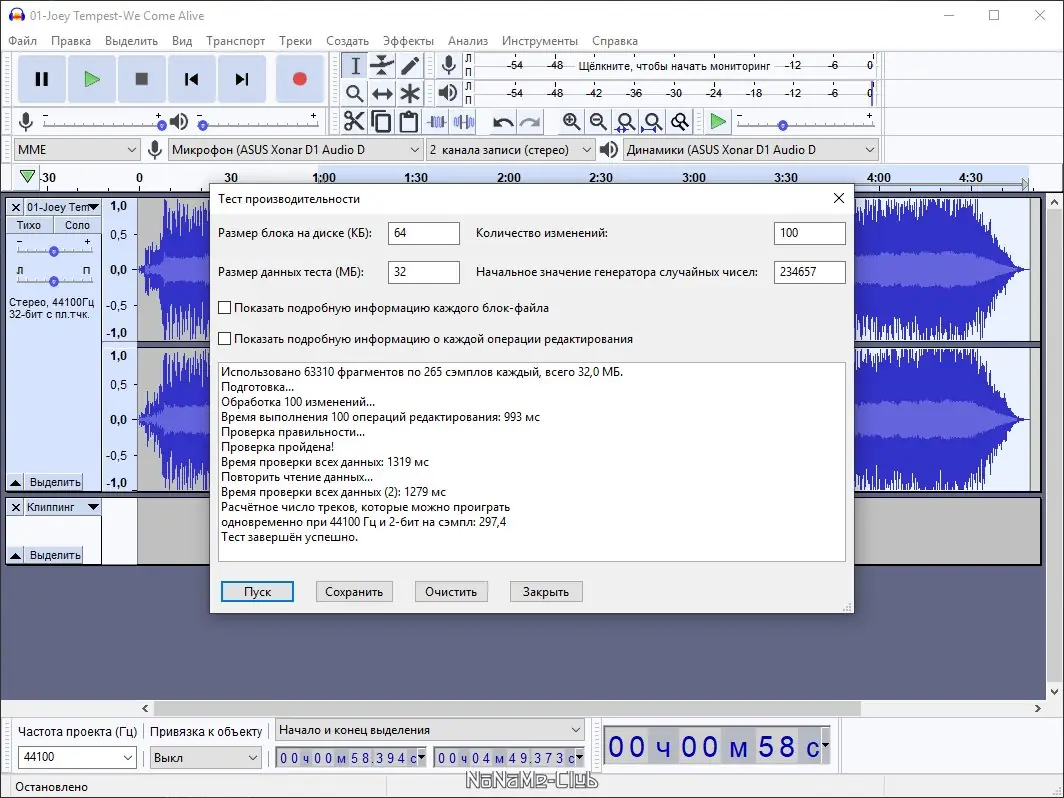Skip to start of track

[x=191, y=79]
